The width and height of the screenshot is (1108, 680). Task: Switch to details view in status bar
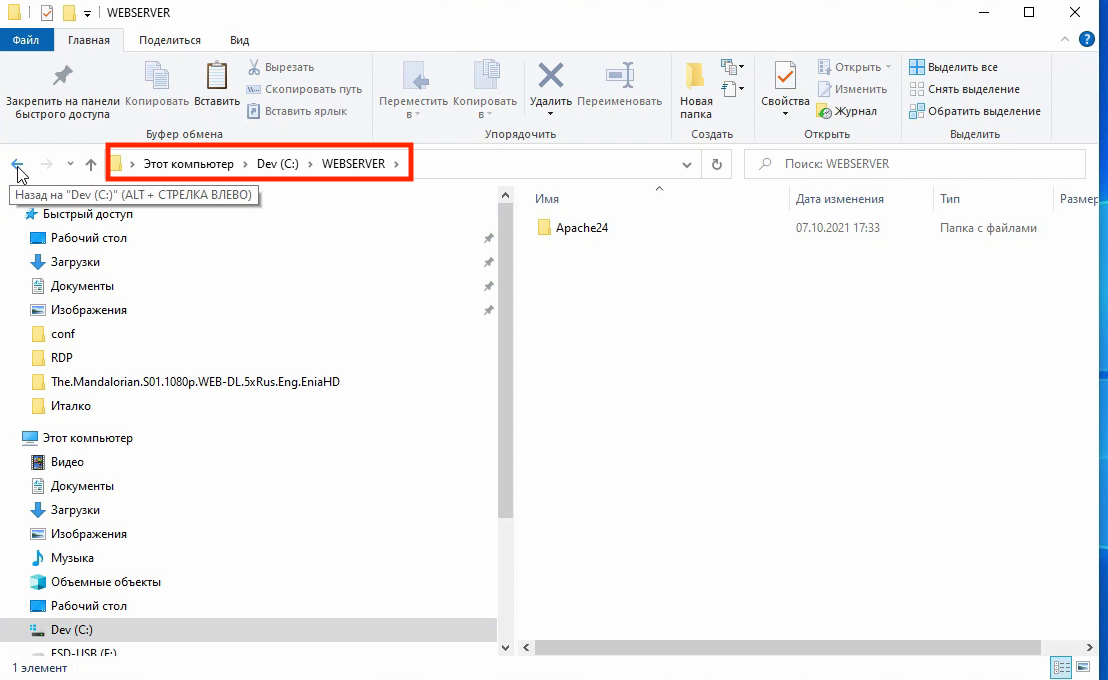pos(1061,667)
